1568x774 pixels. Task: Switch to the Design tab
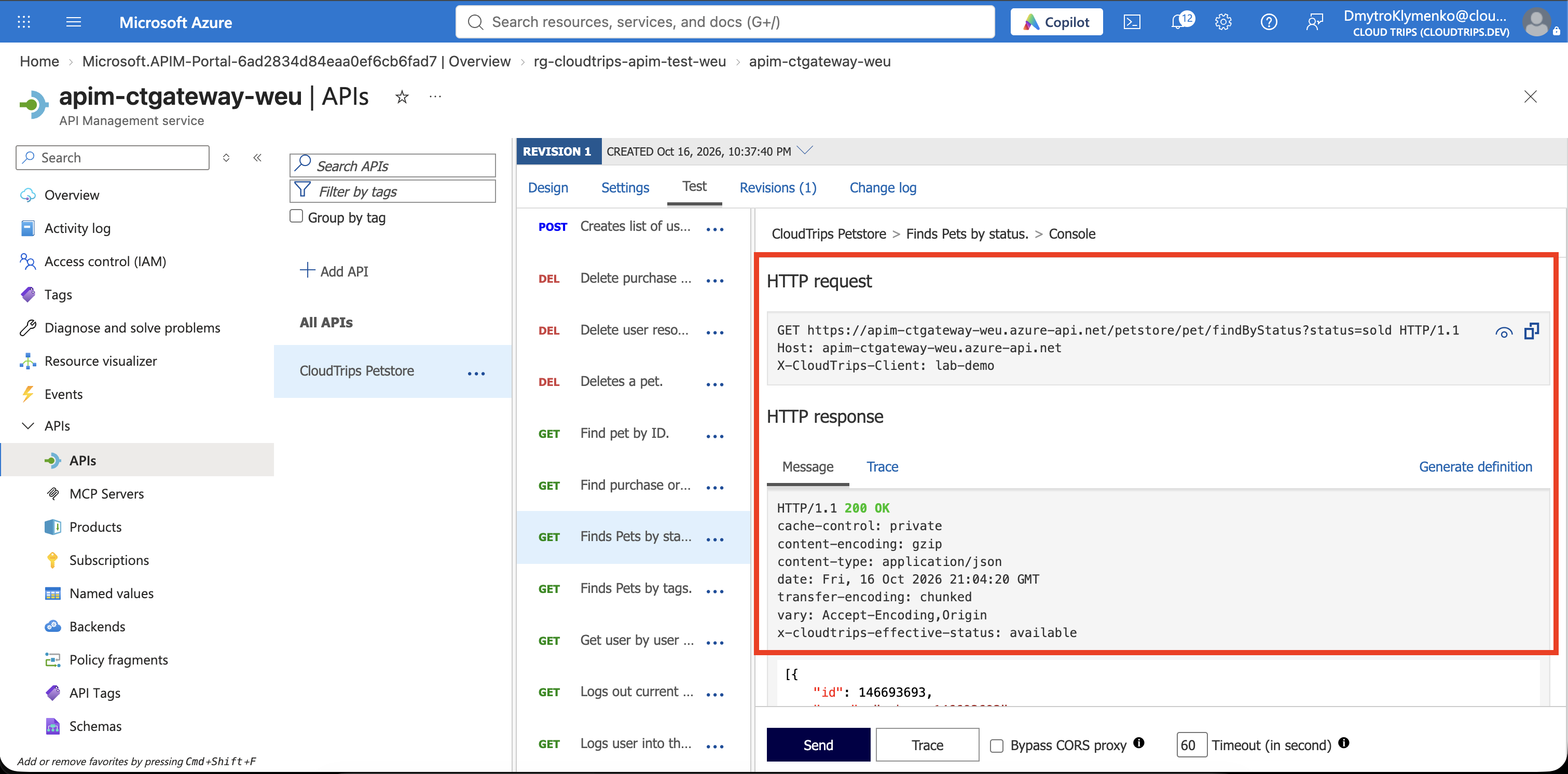[x=548, y=187]
